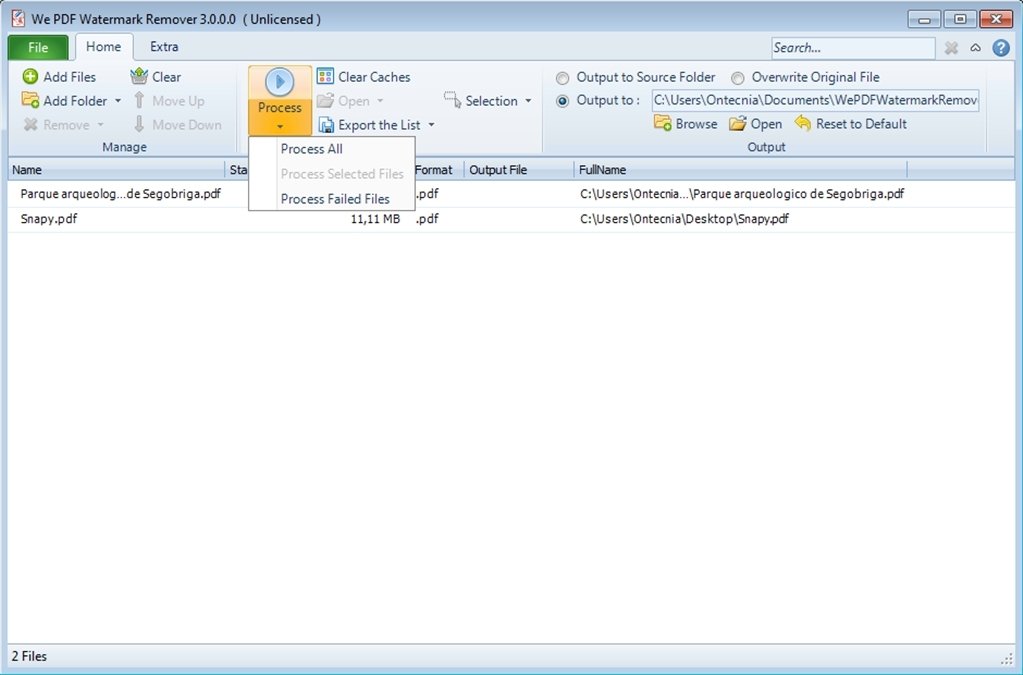Open the Help icon at top right
This screenshot has height=675, width=1023.
[1001, 47]
